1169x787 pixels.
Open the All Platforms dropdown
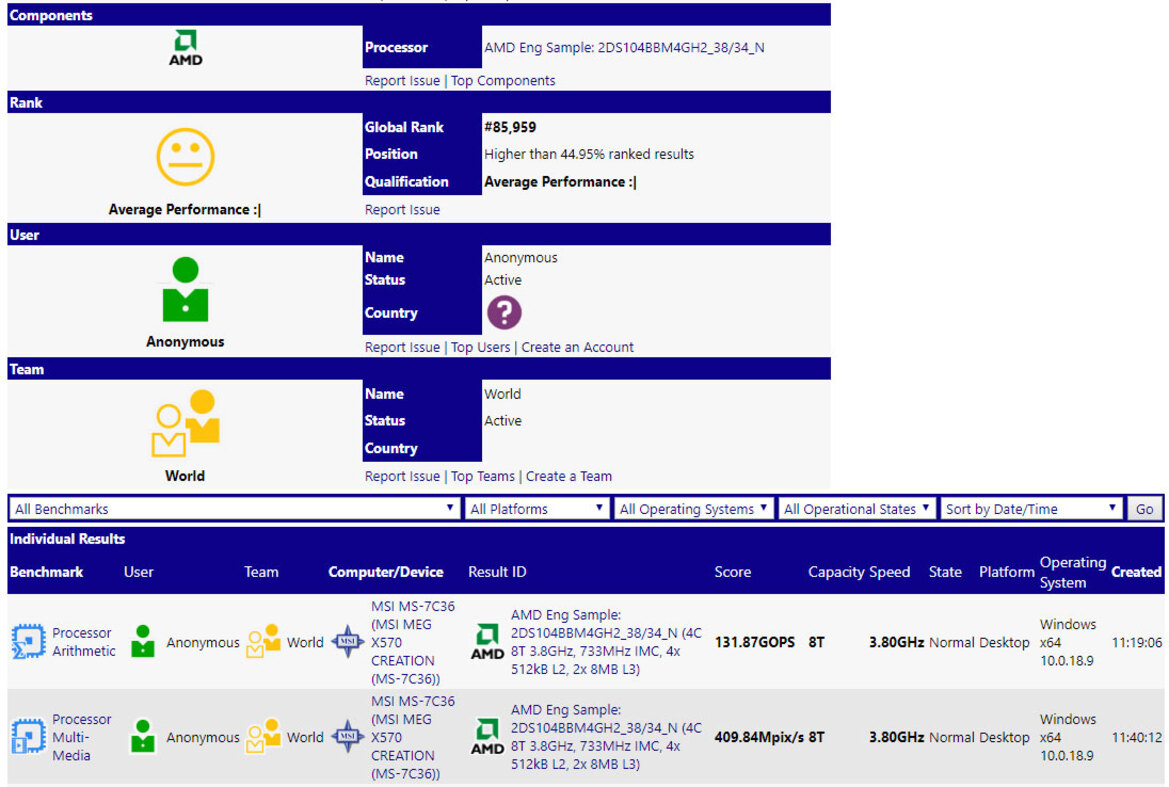tap(537, 509)
